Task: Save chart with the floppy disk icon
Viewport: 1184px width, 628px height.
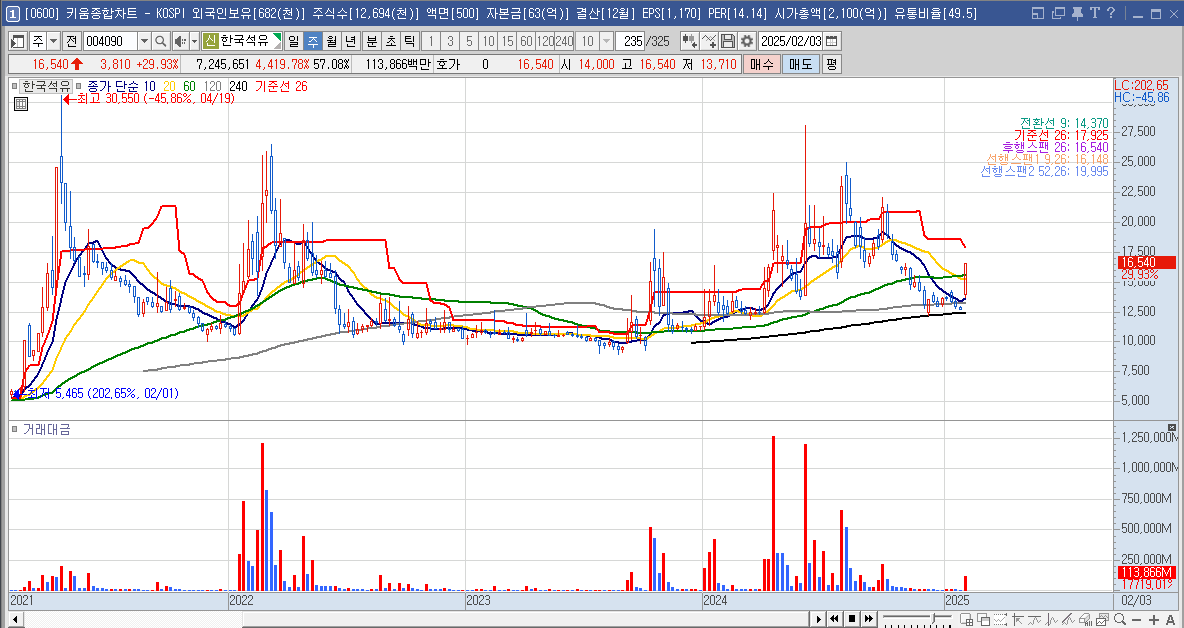Action: point(728,41)
